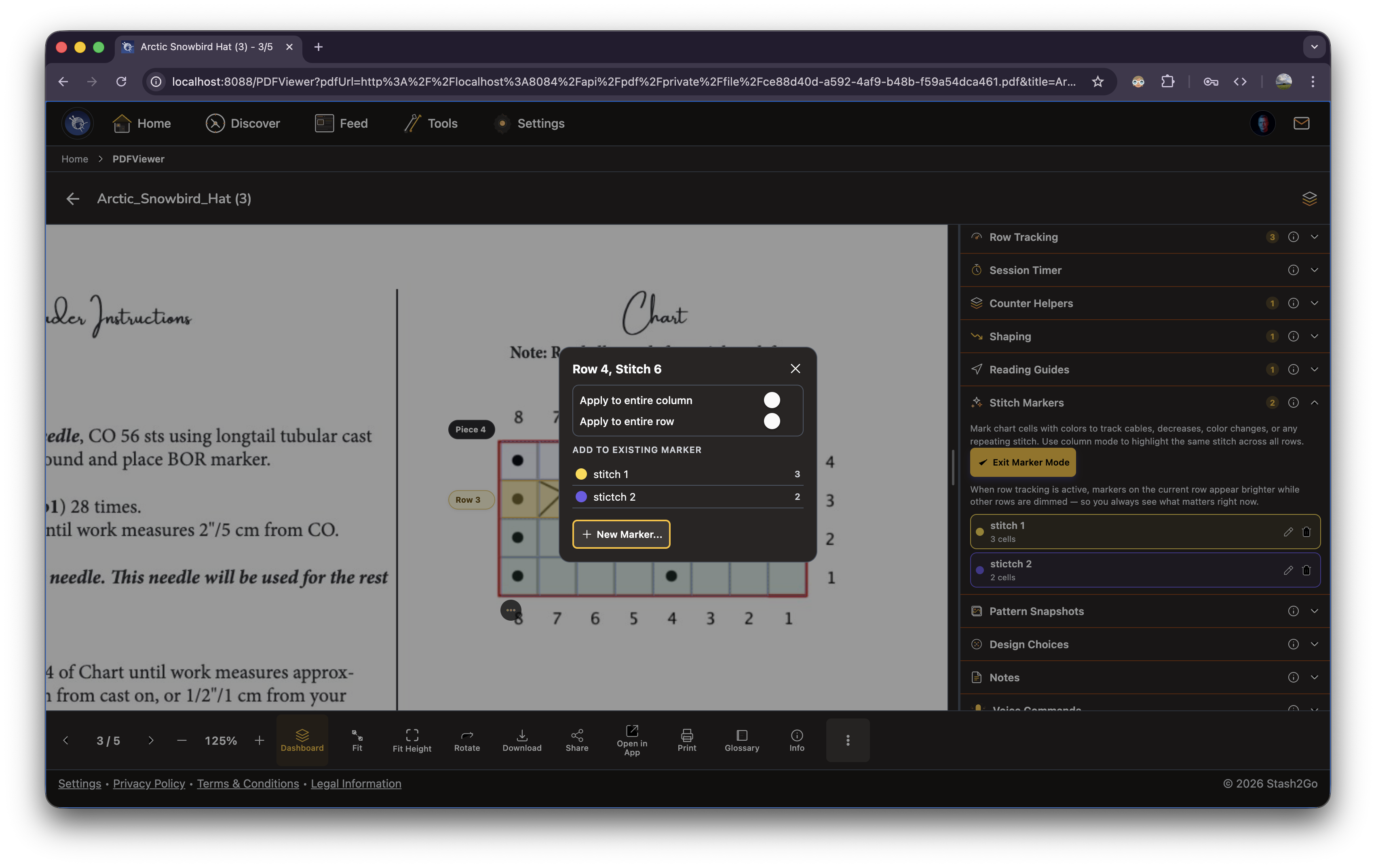Viewport: 1376px width, 868px height.
Task: Toggle the Dashboard panel button
Action: (302, 740)
